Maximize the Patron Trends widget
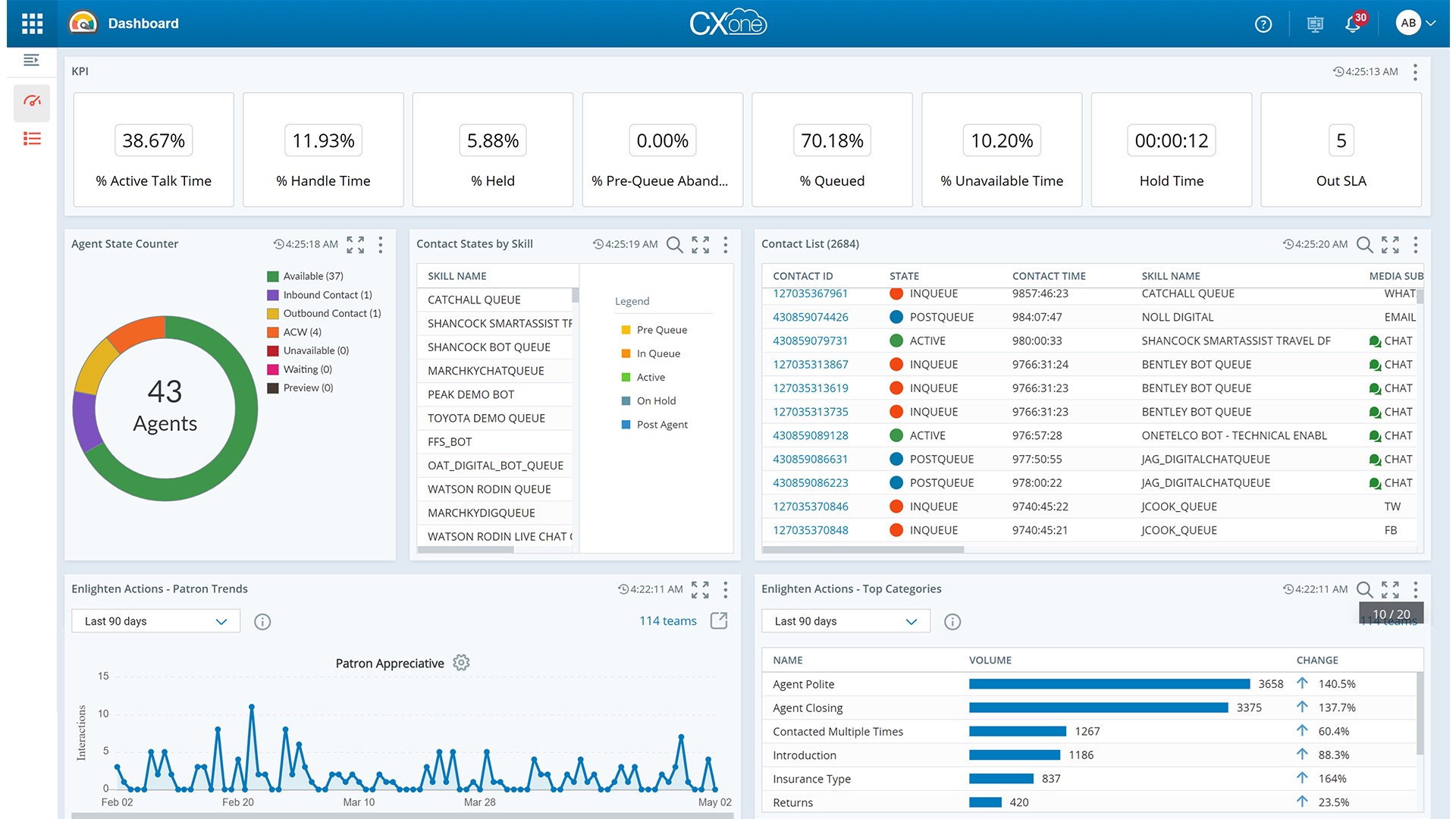The height and width of the screenshot is (819, 1456). [701, 589]
